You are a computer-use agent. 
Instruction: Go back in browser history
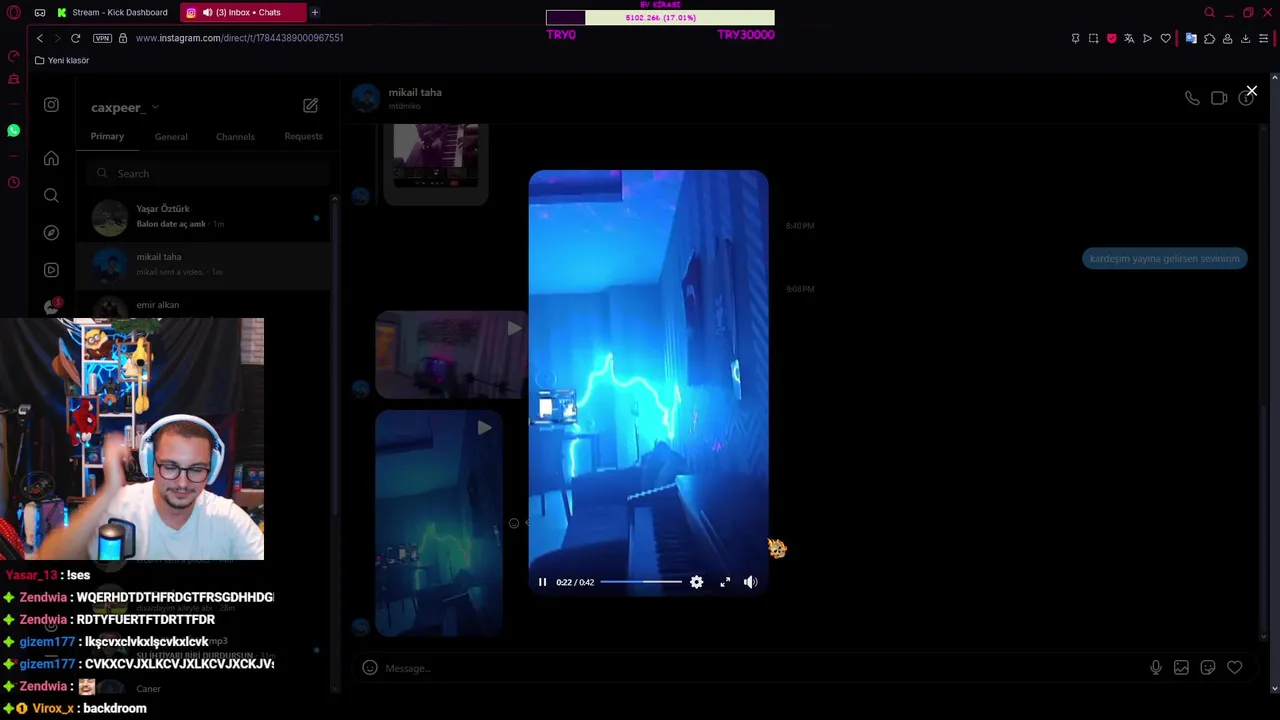point(40,38)
